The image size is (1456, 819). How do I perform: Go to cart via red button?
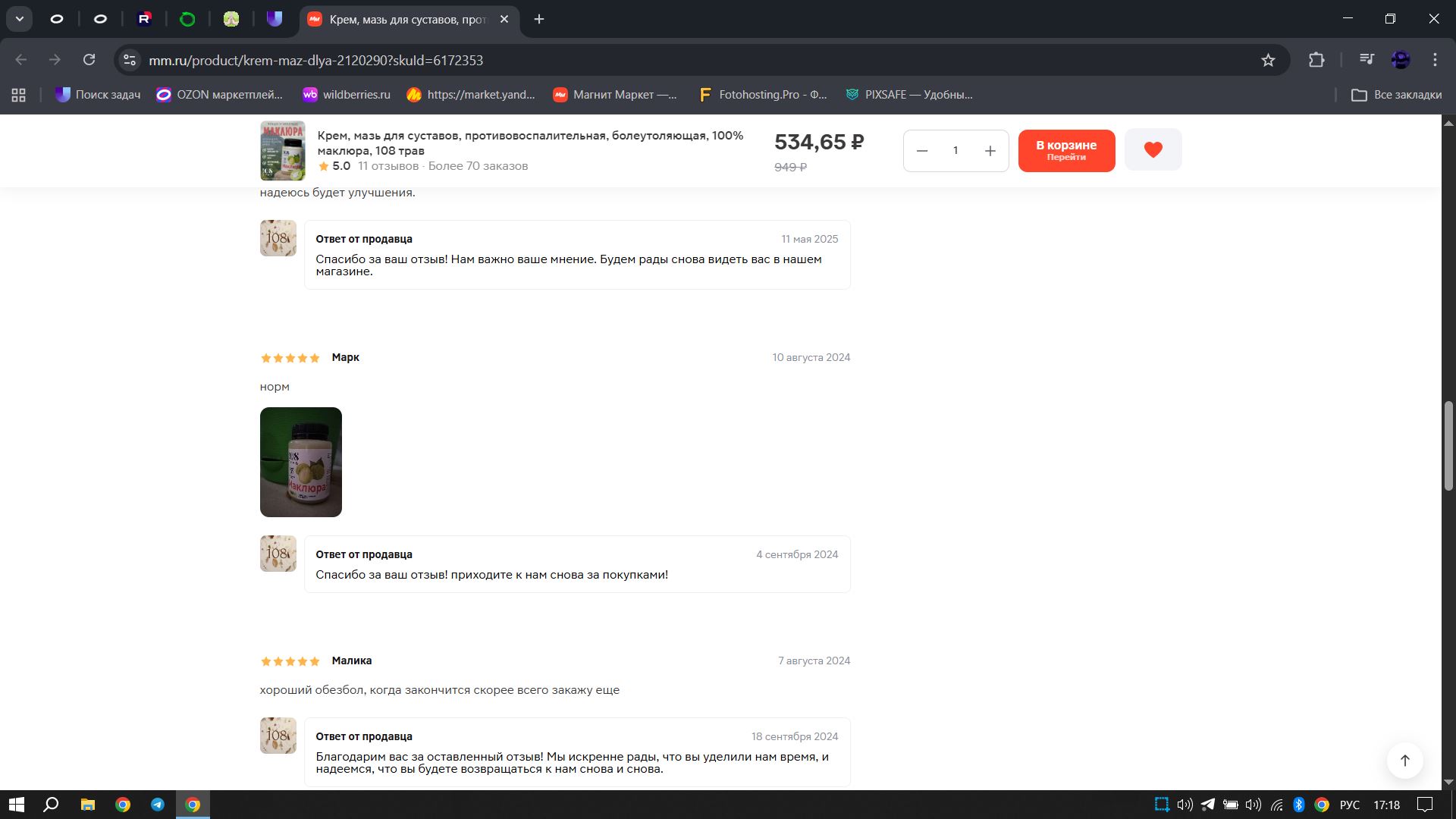[x=1066, y=150]
